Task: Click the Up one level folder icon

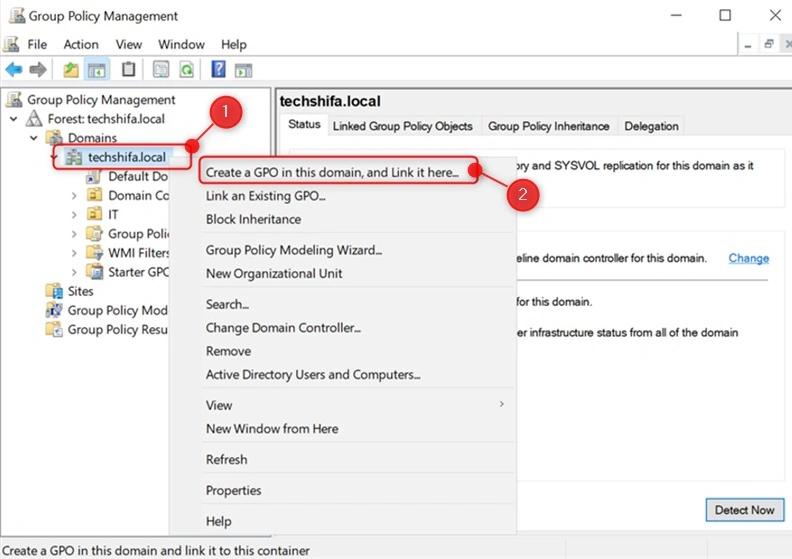Action: [x=71, y=69]
